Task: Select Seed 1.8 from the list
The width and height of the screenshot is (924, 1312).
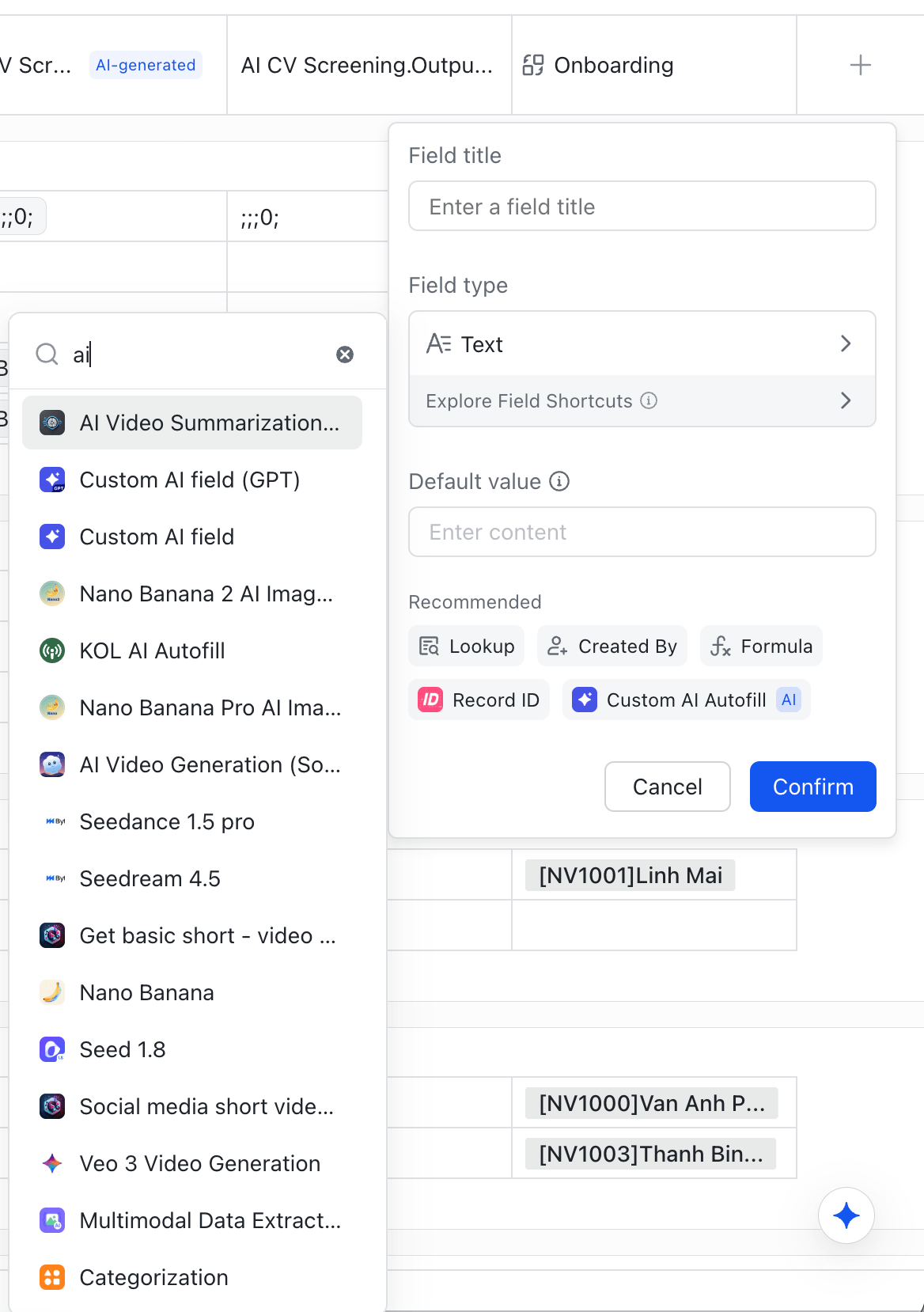Action: point(192,1049)
